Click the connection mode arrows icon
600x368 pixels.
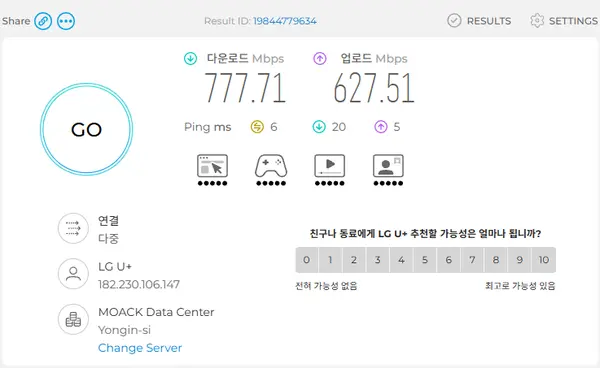point(73,228)
